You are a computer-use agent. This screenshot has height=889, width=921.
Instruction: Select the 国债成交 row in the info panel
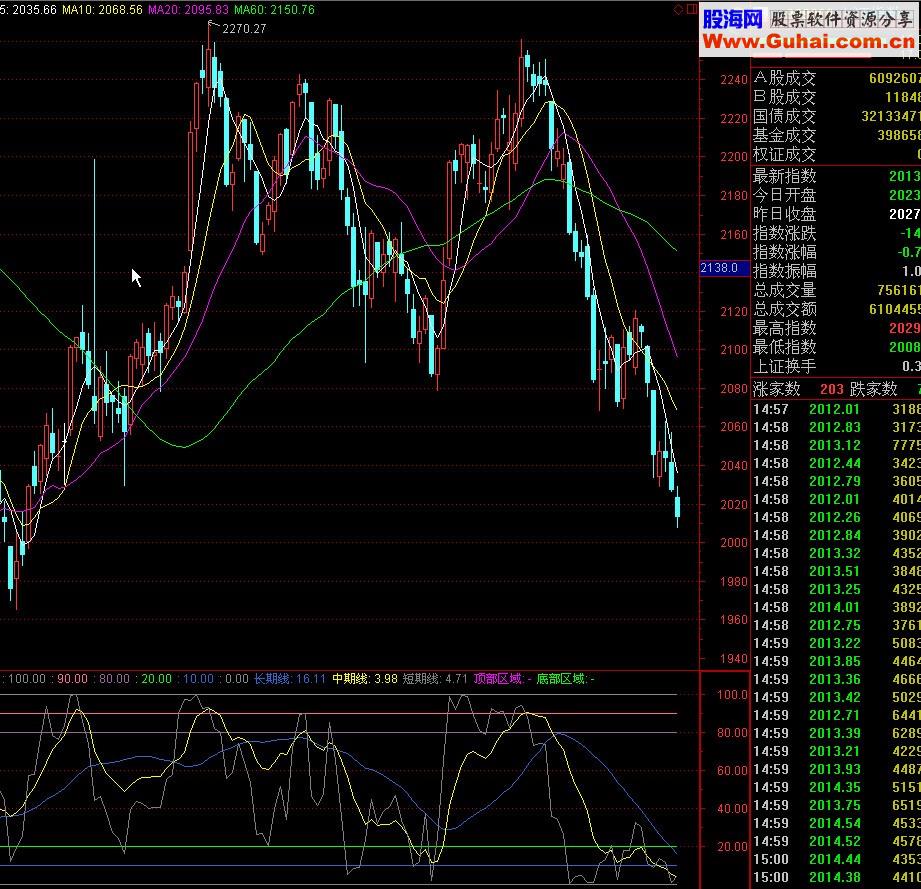click(x=785, y=116)
